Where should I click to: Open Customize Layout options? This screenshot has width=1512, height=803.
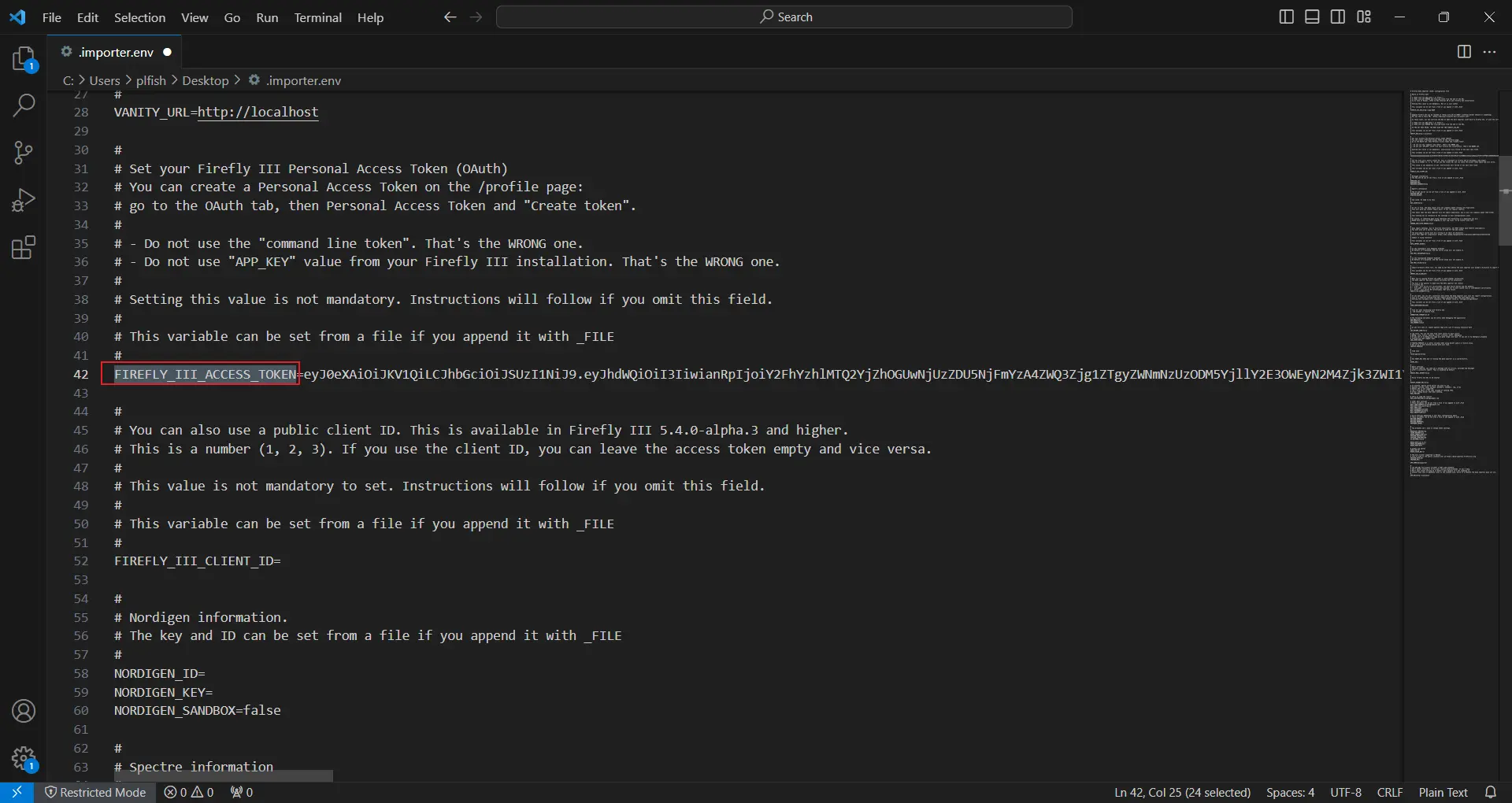click(1364, 17)
